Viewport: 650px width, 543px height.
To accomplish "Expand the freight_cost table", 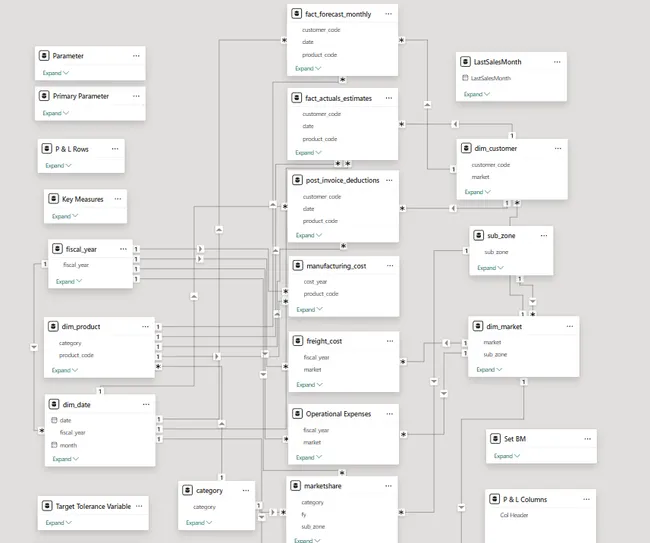I will 310,385.
